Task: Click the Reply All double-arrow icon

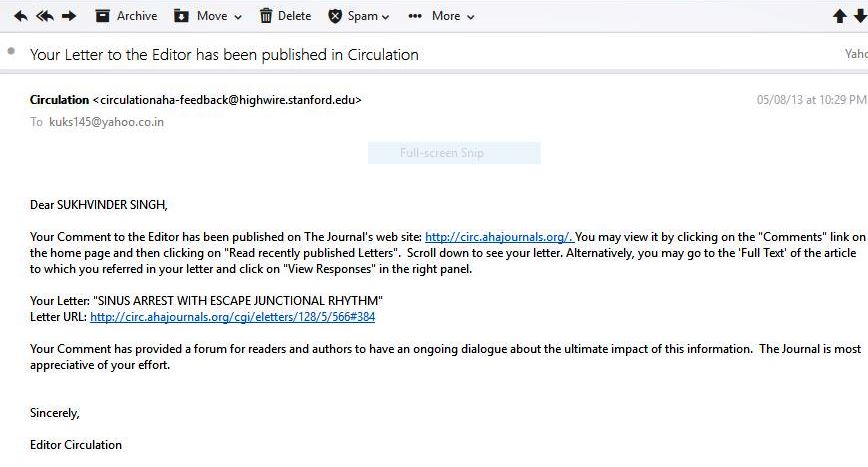Action: click(45, 16)
